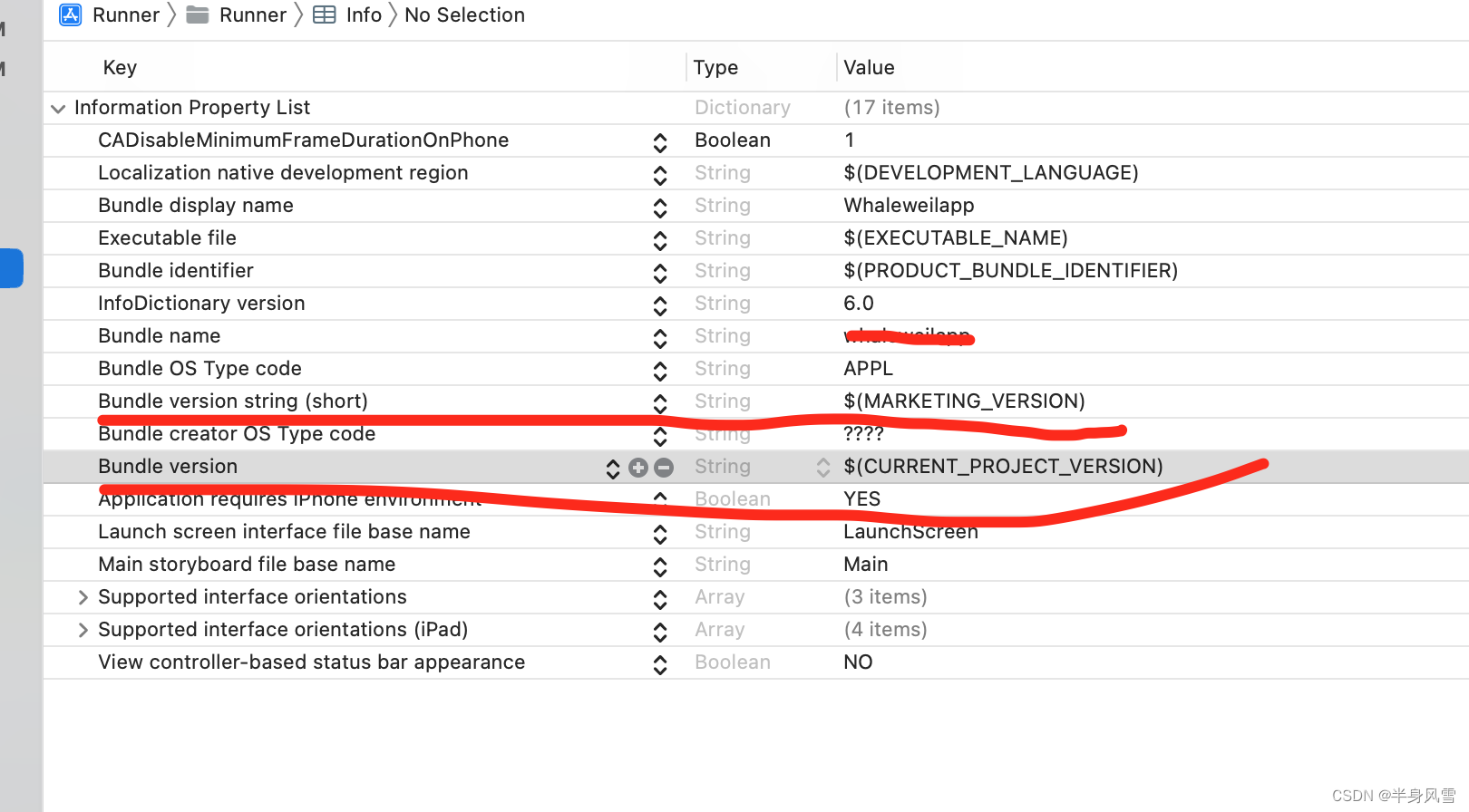Click the Runner folder icon in breadcrumb
Screen dimensions: 1469x812
click(x=198, y=15)
